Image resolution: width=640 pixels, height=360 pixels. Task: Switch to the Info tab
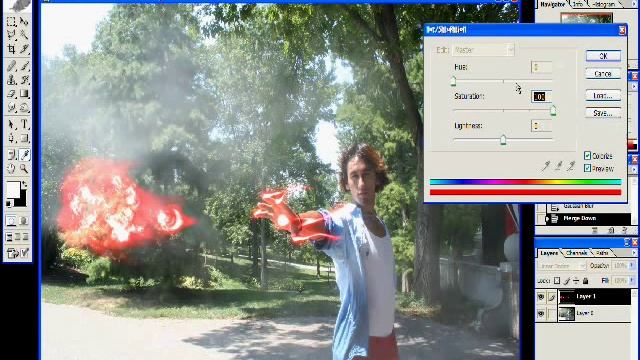pyautogui.click(x=578, y=4)
